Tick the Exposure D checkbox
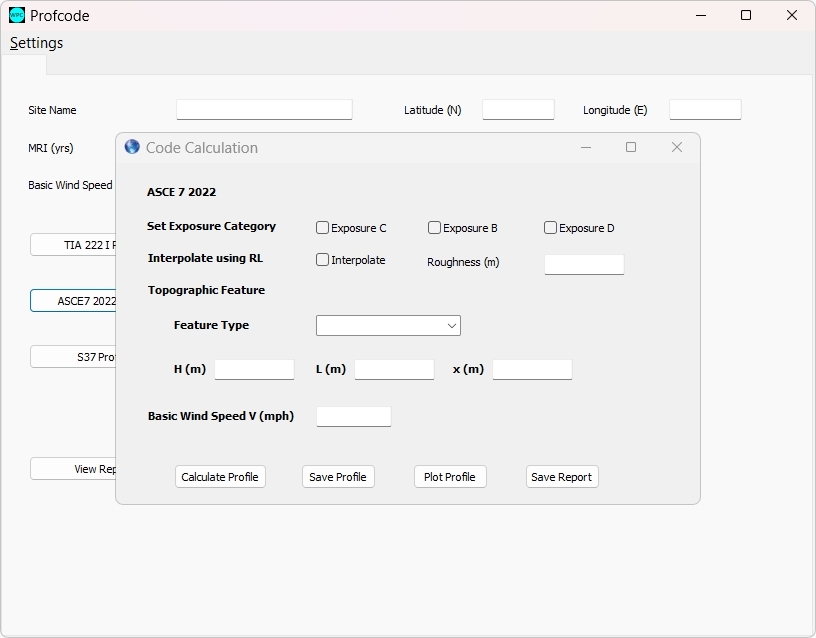This screenshot has width=816, height=638. tap(551, 228)
